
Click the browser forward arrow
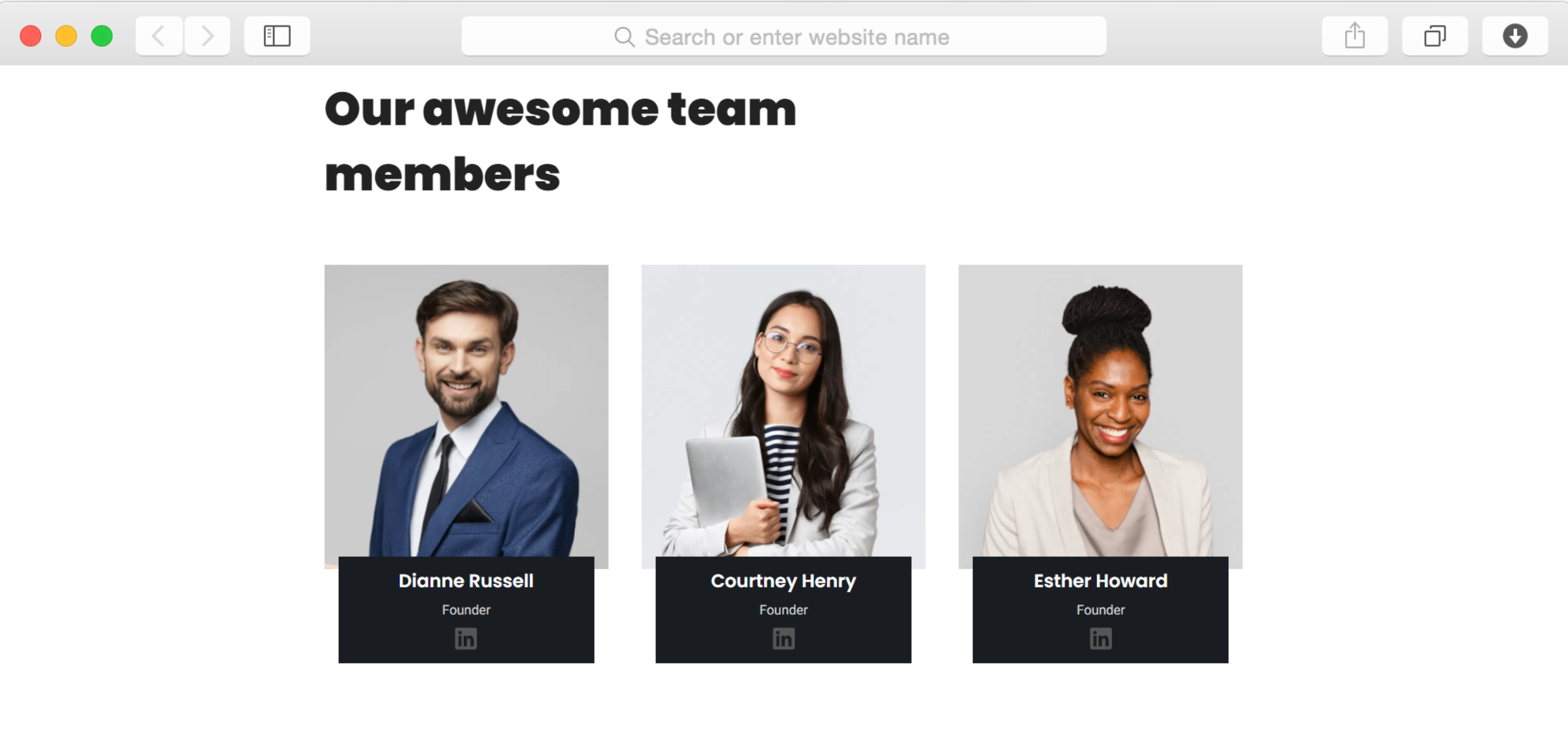click(207, 36)
